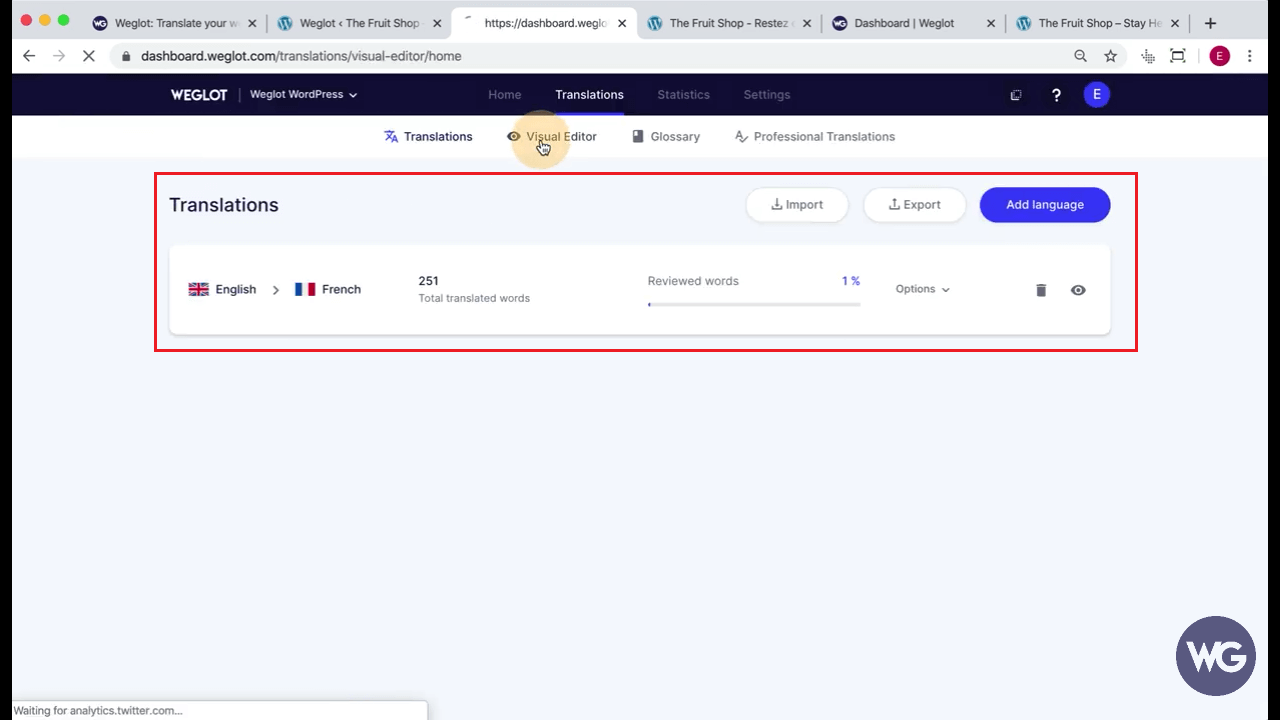Screen dimensions: 1280x720
Task: Stop page loading with the X button
Action: pyautogui.click(x=89, y=56)
